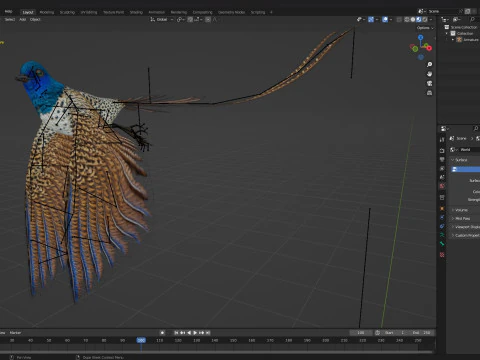Screen dimensions: 480x360
Task: Switch viewport shading to Rendered
Action: (x=425, y=20)
